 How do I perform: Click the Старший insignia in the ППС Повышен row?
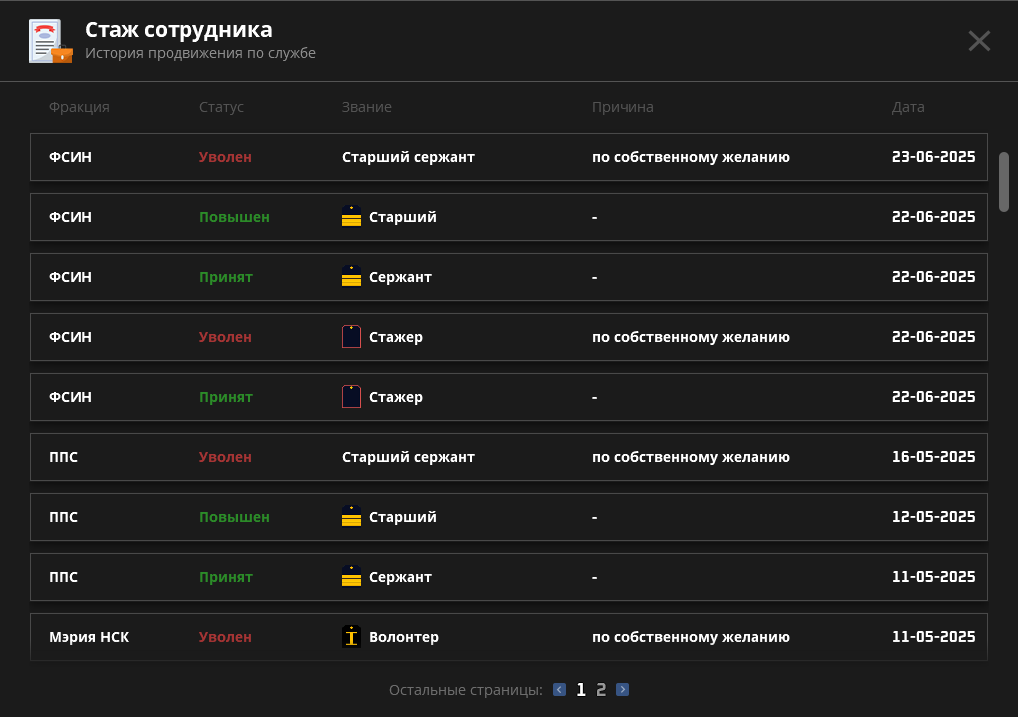pos(351,517)
